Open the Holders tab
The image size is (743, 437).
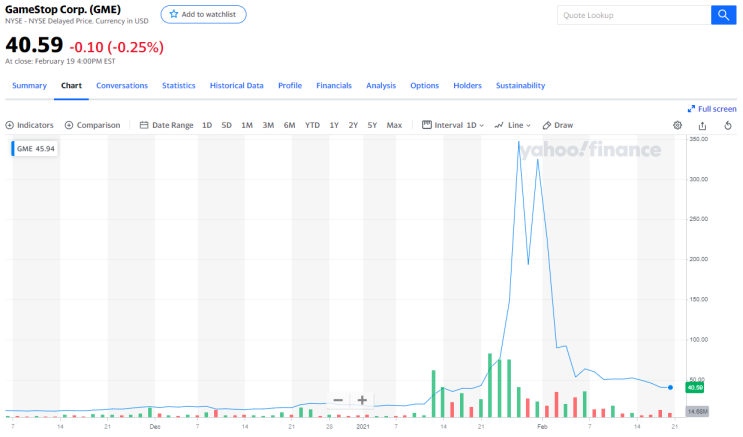pos(467,86)
